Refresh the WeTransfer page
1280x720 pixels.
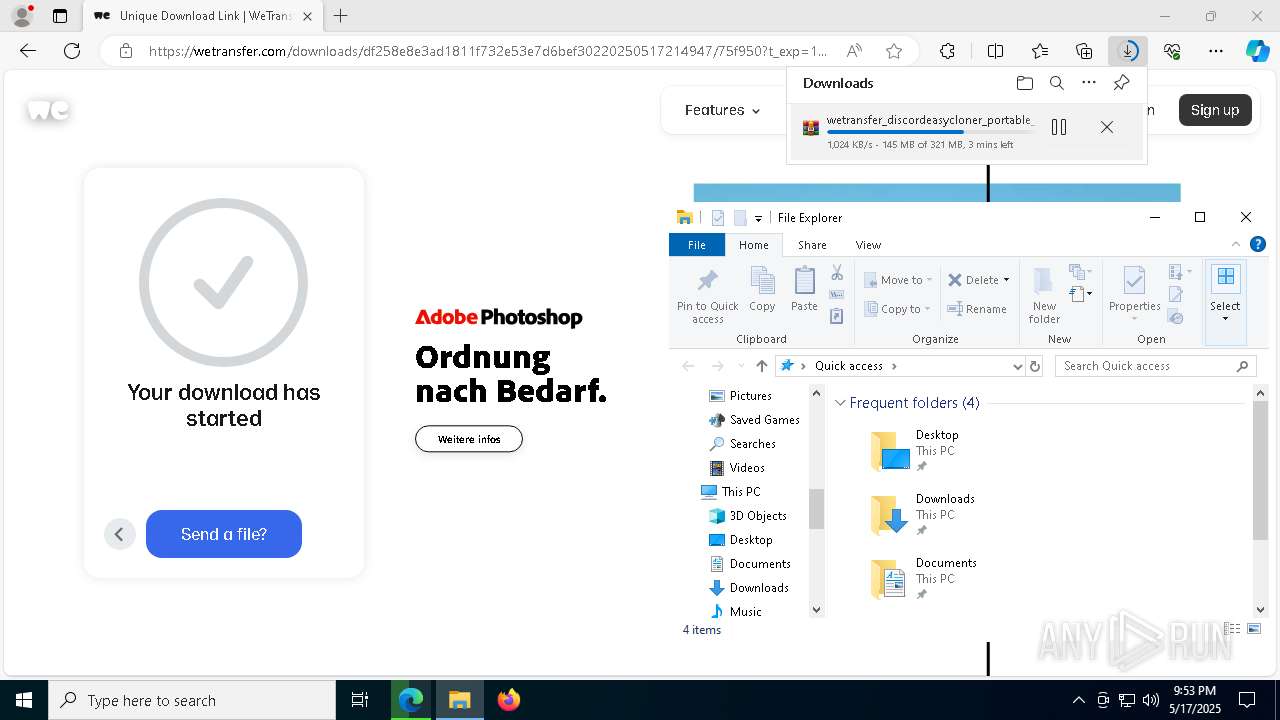coord(72,51)
